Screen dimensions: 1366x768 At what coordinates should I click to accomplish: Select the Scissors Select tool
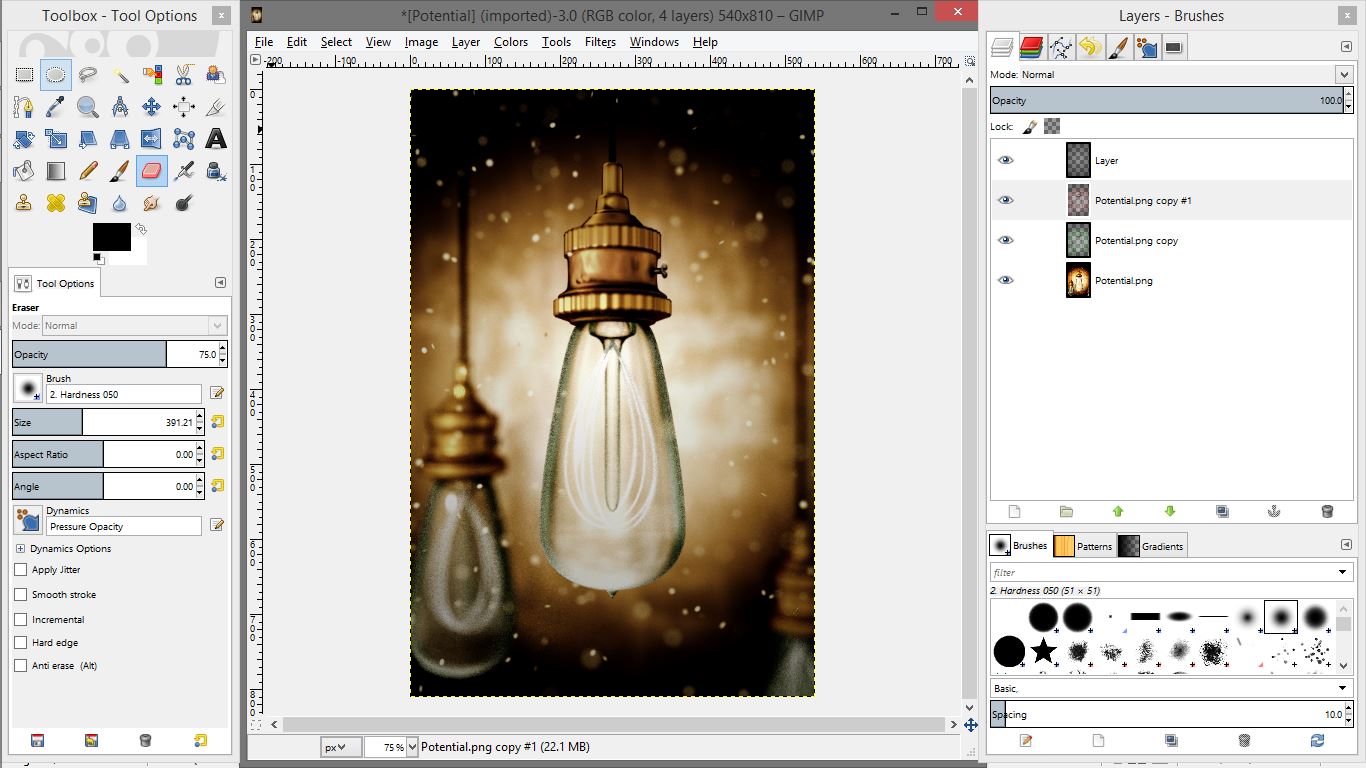184,75
